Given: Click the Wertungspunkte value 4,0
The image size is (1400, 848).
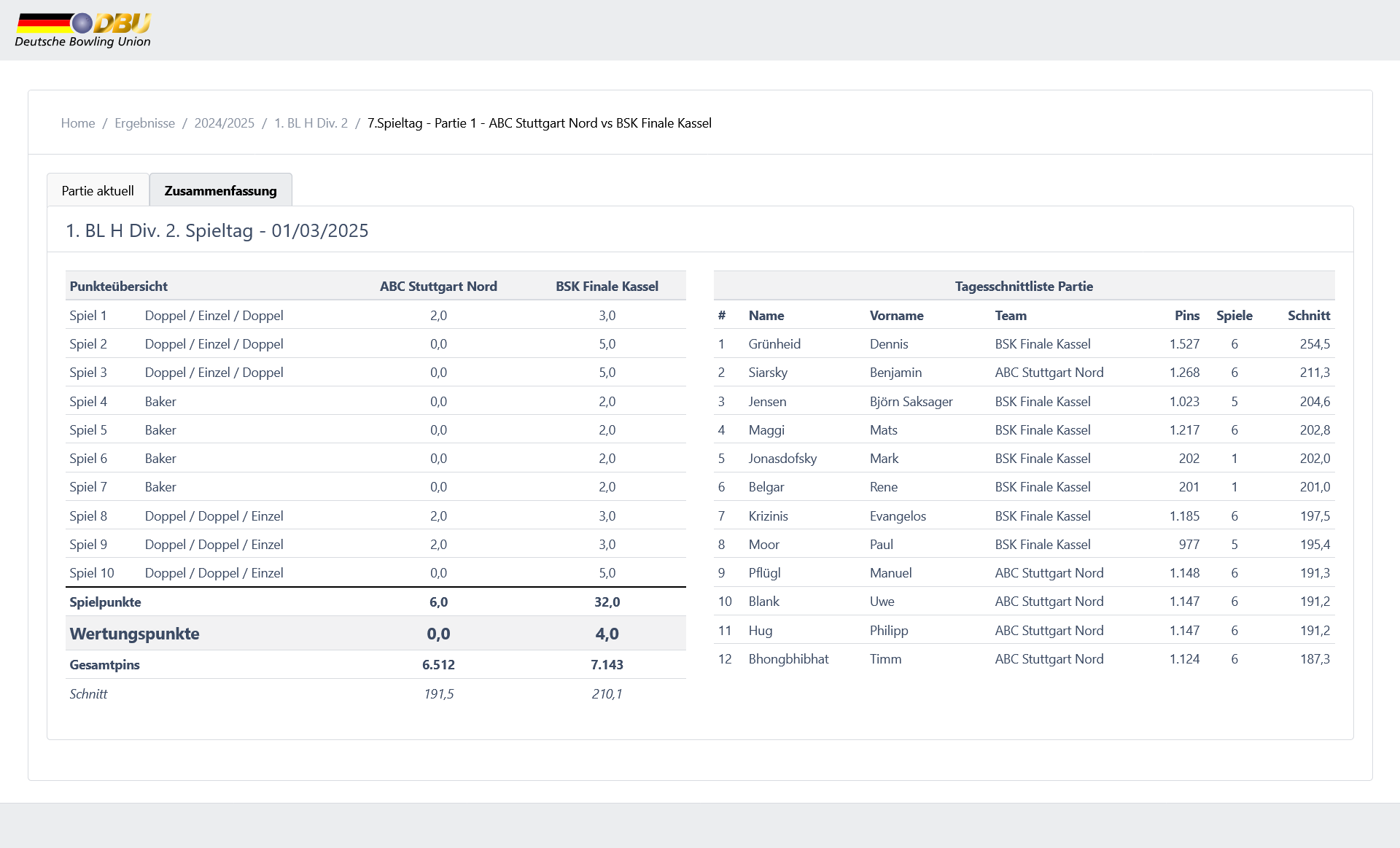Looking at the screenshot, I should click(607, 634).
